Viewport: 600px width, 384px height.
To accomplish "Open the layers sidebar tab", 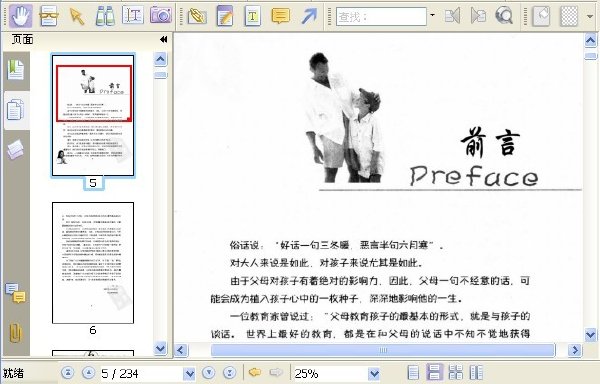I will pos(16,150).
